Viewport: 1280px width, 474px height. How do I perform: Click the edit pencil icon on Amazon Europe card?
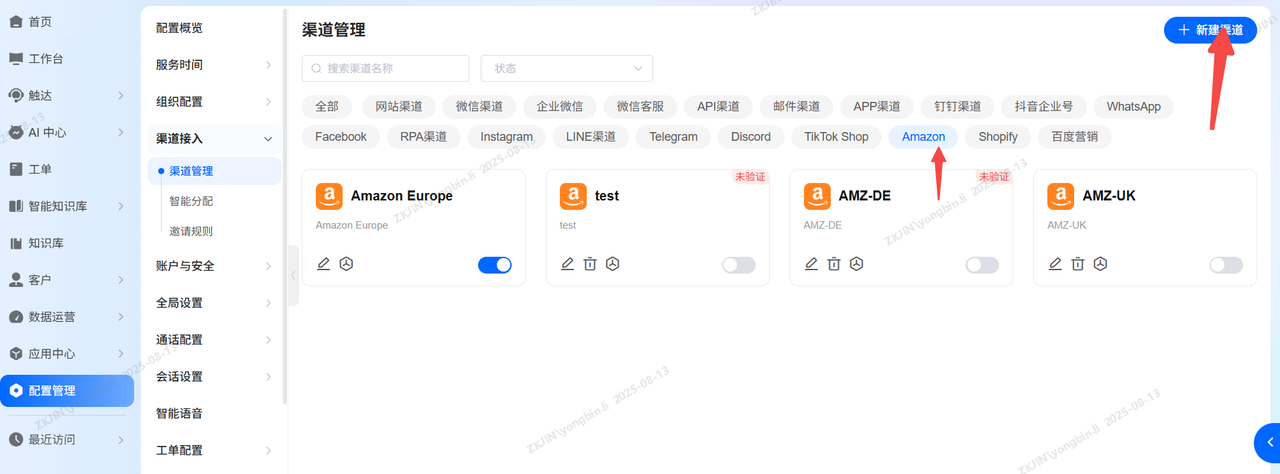pyautogui.click(x=323, y=264)
